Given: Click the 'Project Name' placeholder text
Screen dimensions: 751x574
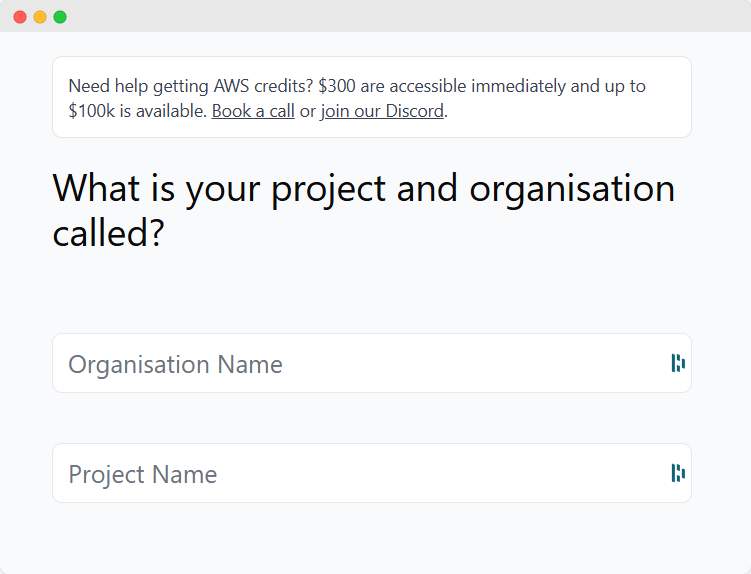Looking at the screenshot, I should pyautogui.click(x=143, y=475).
